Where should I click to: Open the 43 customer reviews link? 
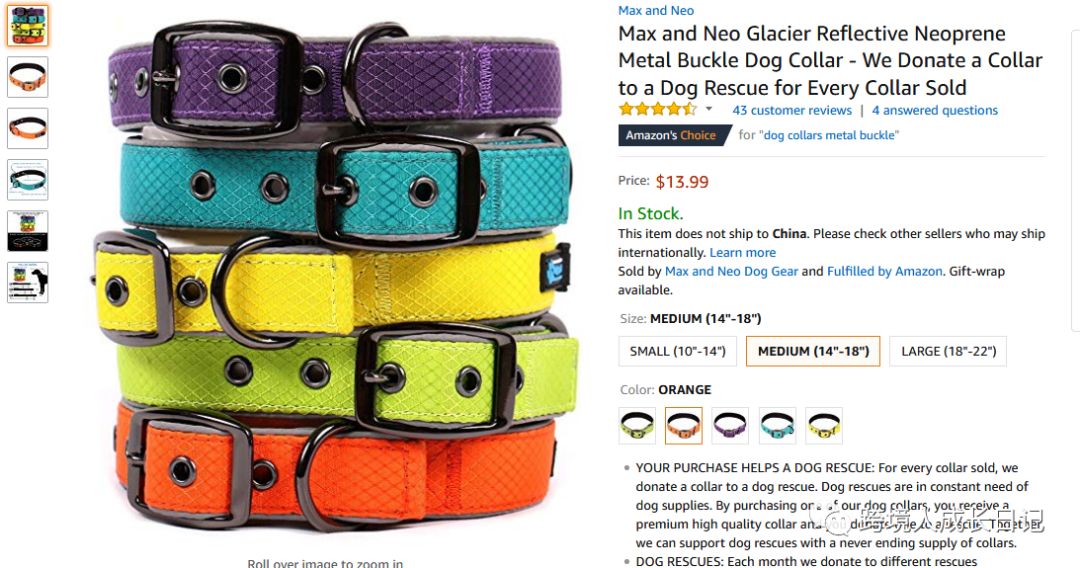792,110
